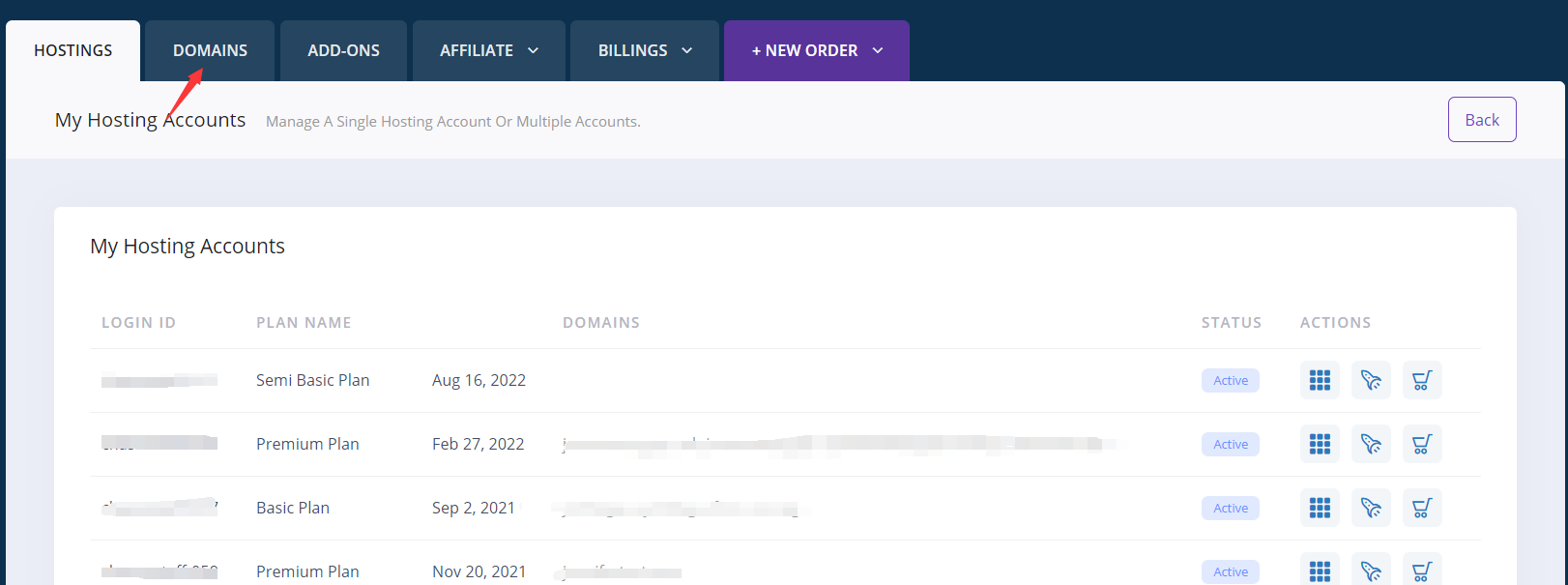Open the Add-ons tab
This screenshot has width=1568, height=585.
click(x=343, y=50)
